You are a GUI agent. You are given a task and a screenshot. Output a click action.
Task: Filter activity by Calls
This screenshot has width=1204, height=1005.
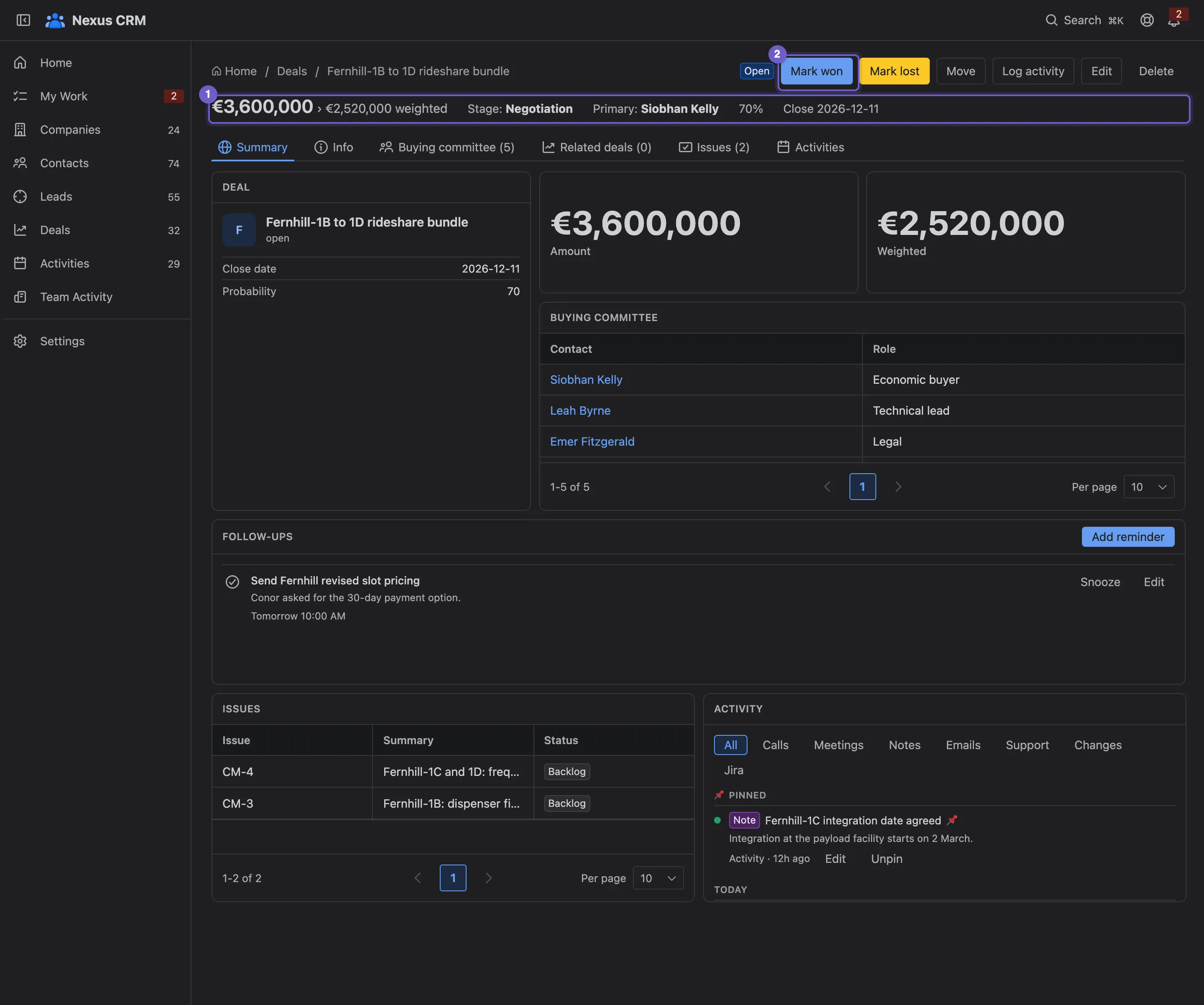click(775, 745)
